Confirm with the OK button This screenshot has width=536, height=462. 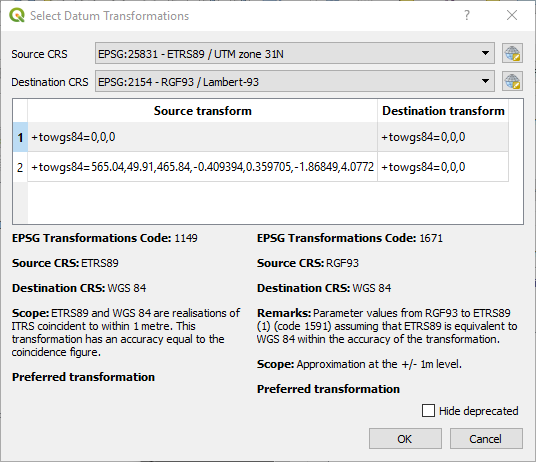405,439
